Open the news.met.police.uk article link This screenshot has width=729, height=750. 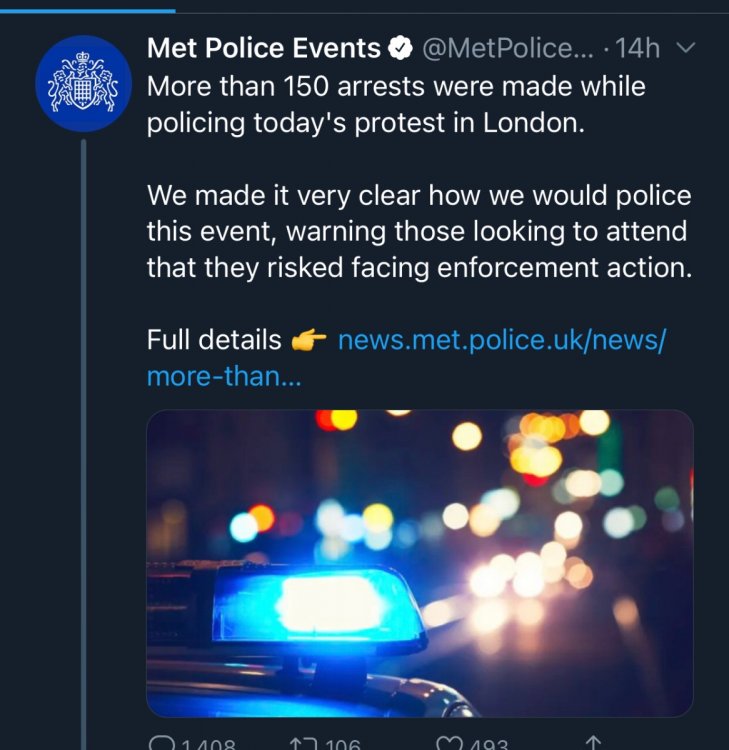[x=501, y=340]
